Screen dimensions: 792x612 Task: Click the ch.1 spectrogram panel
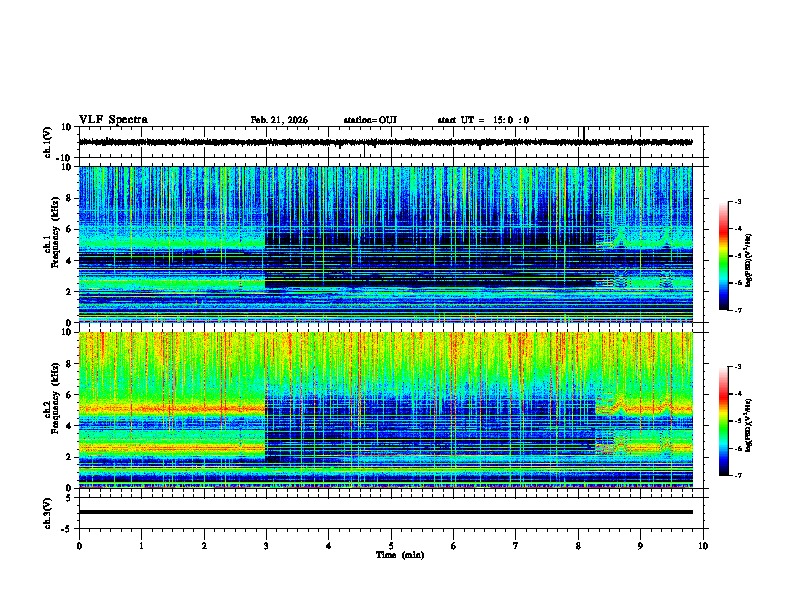[385, 244]
